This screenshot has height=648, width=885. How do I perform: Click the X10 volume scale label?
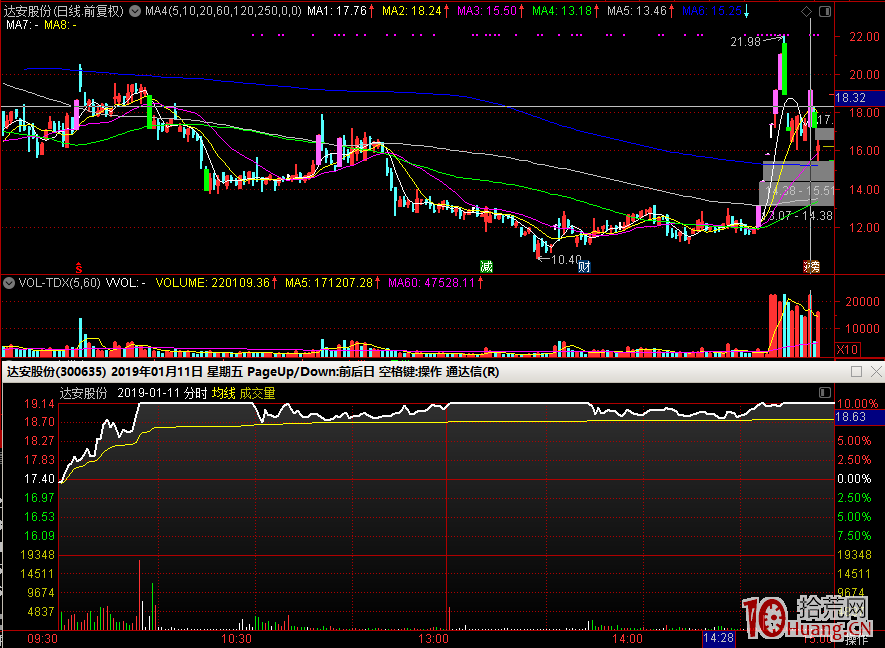click(x=847, y=350)
